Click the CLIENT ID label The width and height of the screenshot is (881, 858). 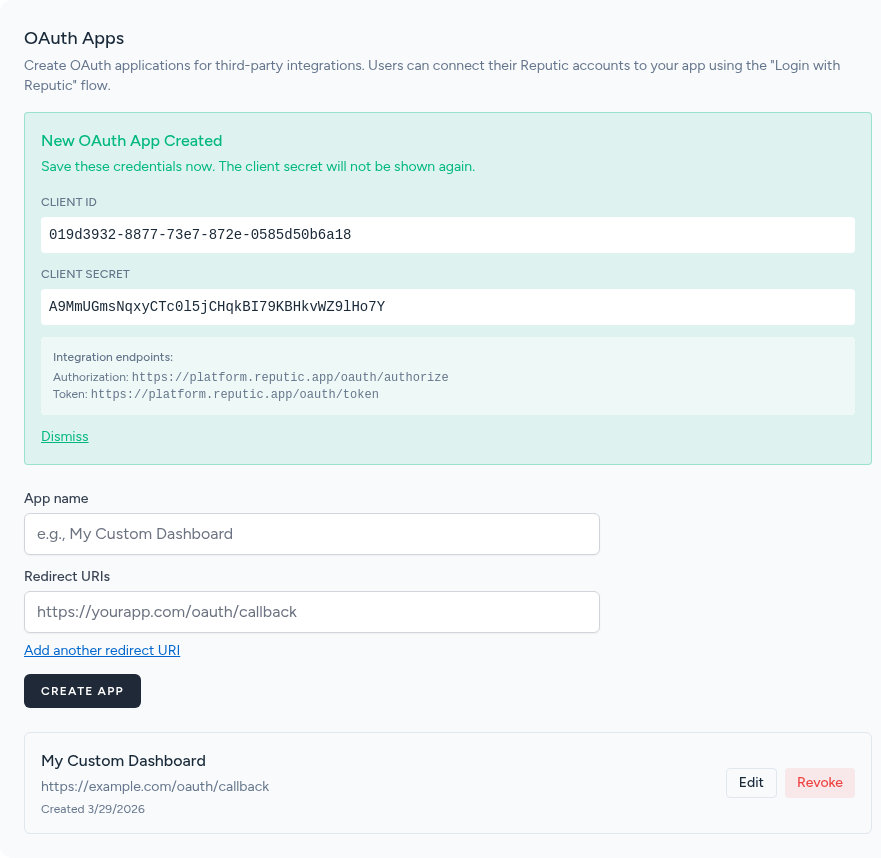tap(68, 201)
